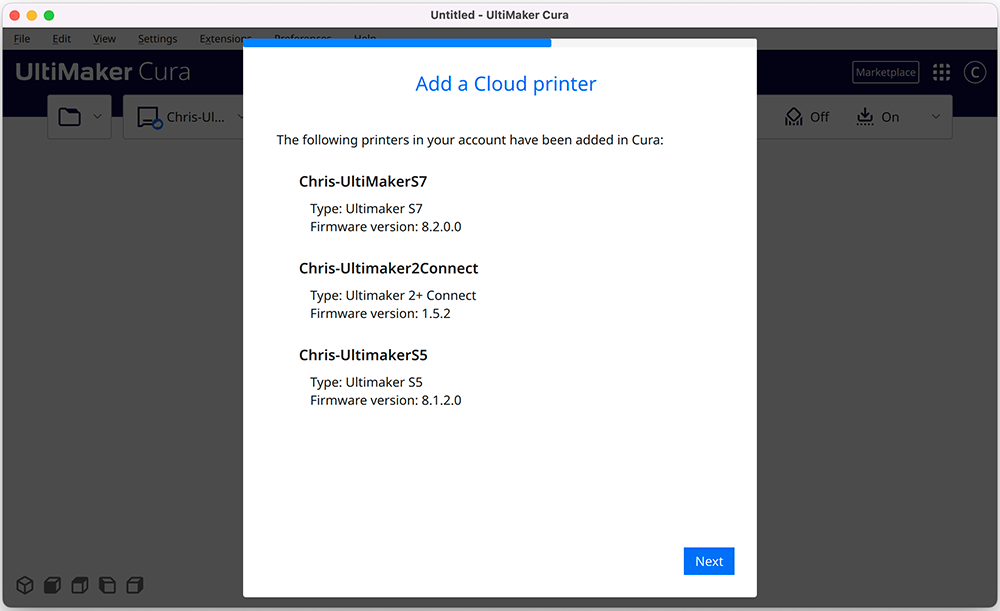
Task: Select the top view cube icon
Action: click(x=80, y=585)
